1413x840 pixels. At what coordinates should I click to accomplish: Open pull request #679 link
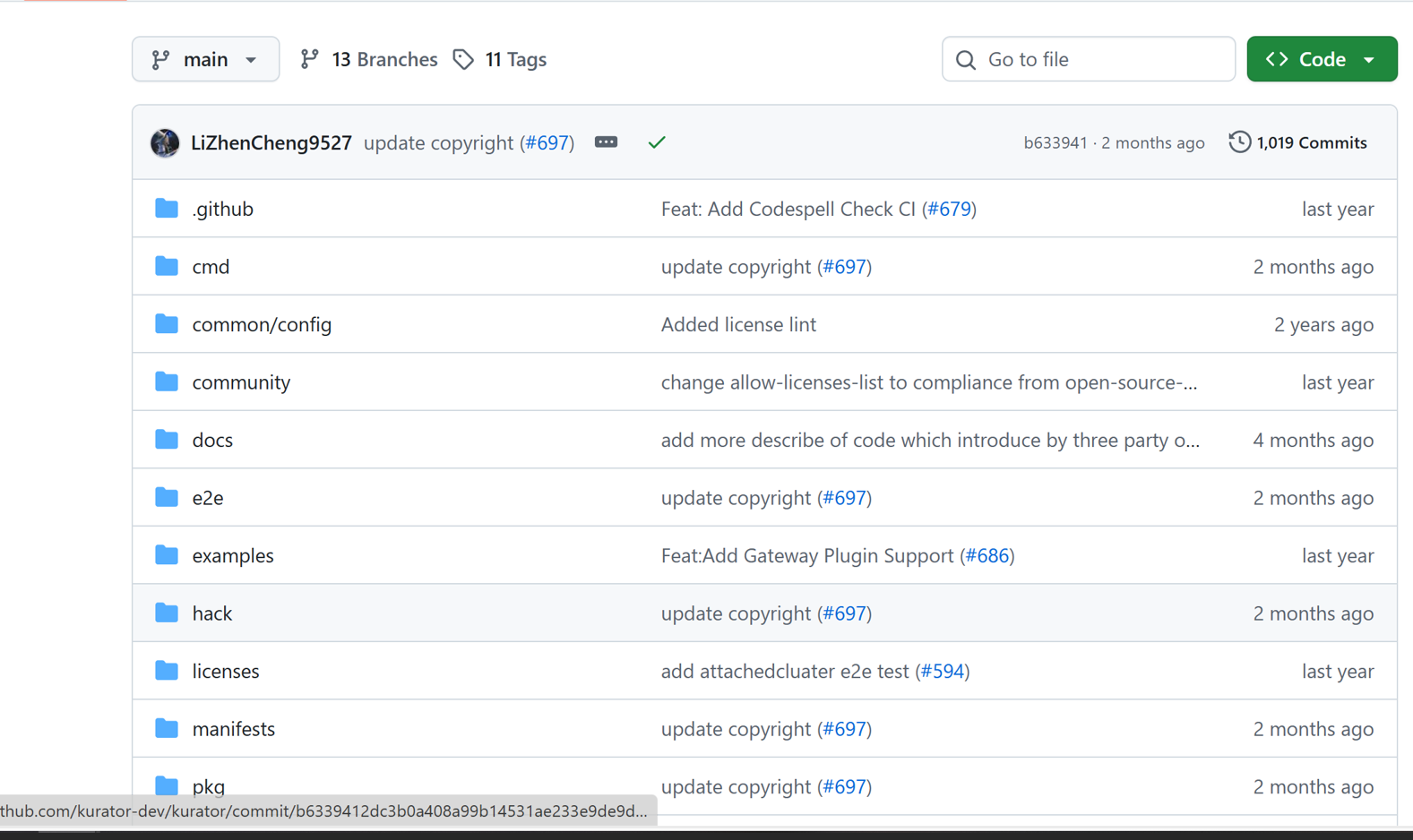coord(950,209)
